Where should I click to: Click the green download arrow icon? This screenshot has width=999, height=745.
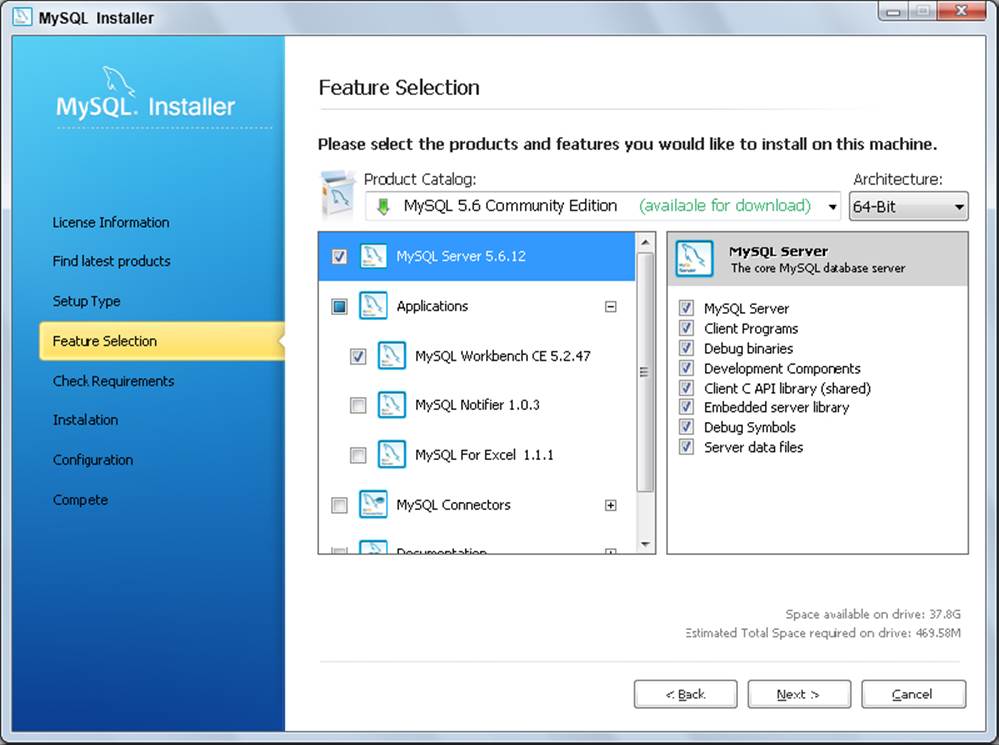pos(383,206)
